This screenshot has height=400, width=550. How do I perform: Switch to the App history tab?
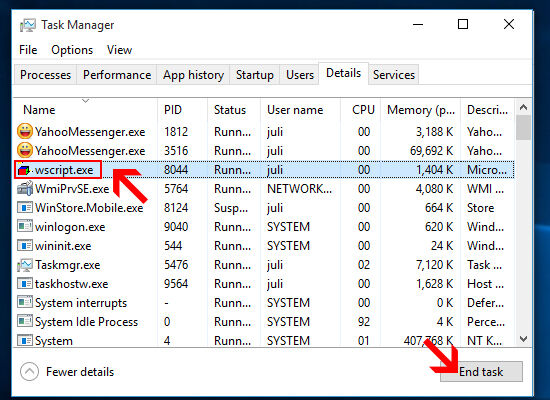193,75
